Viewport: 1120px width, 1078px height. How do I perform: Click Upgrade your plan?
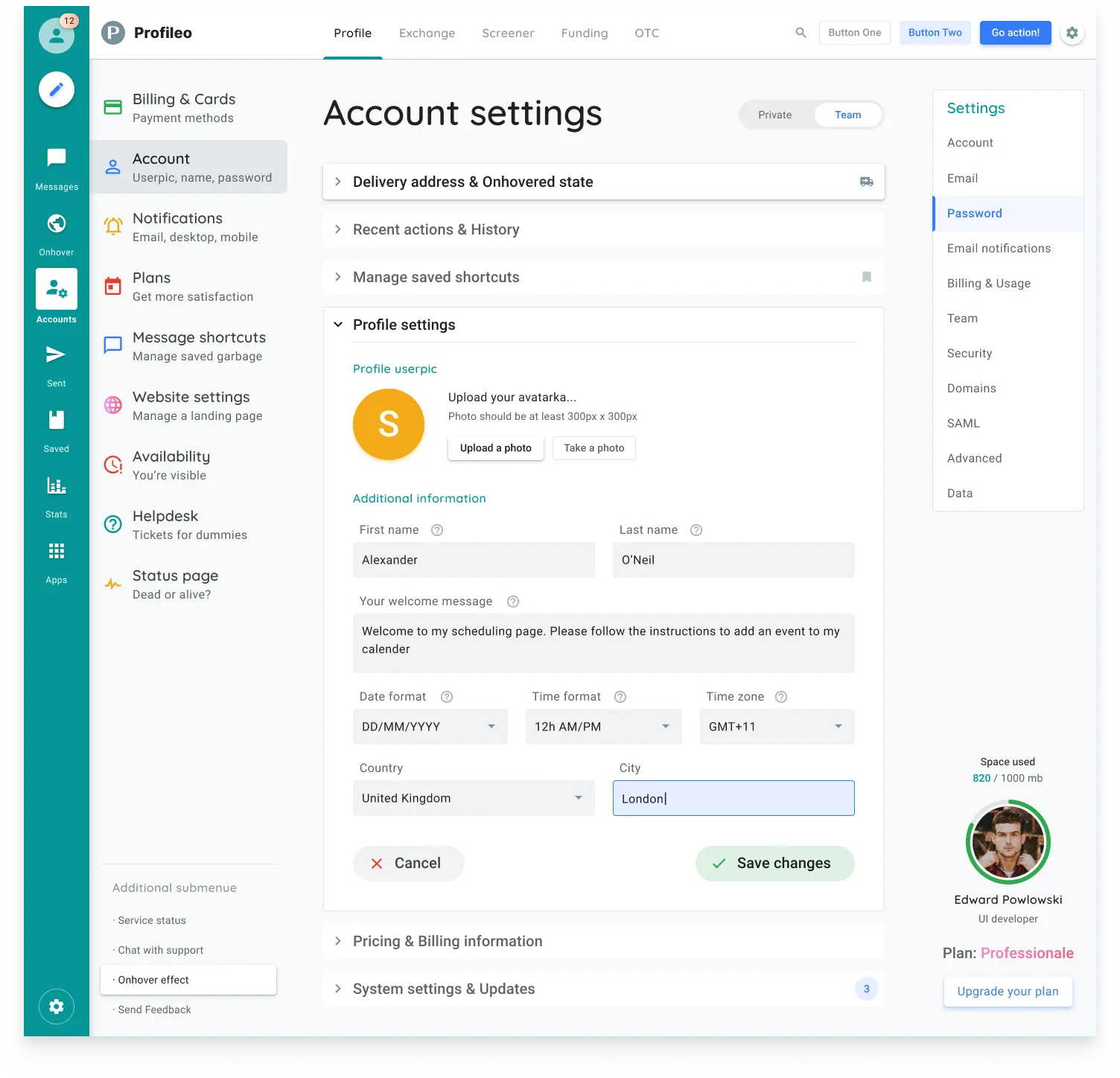pyautogui.click(x=1008, y=991)
